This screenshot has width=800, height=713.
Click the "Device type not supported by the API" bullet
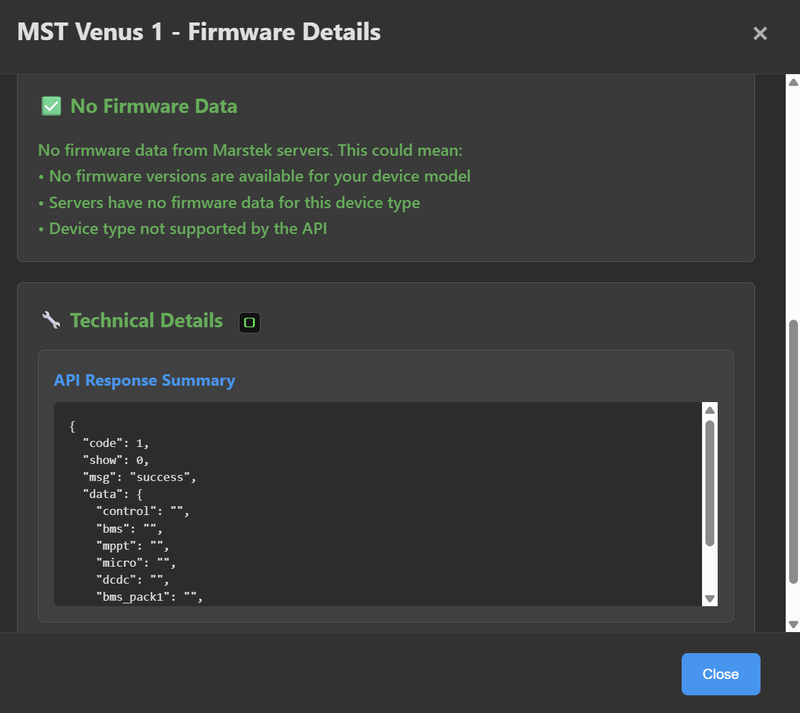tap(187, 228)
